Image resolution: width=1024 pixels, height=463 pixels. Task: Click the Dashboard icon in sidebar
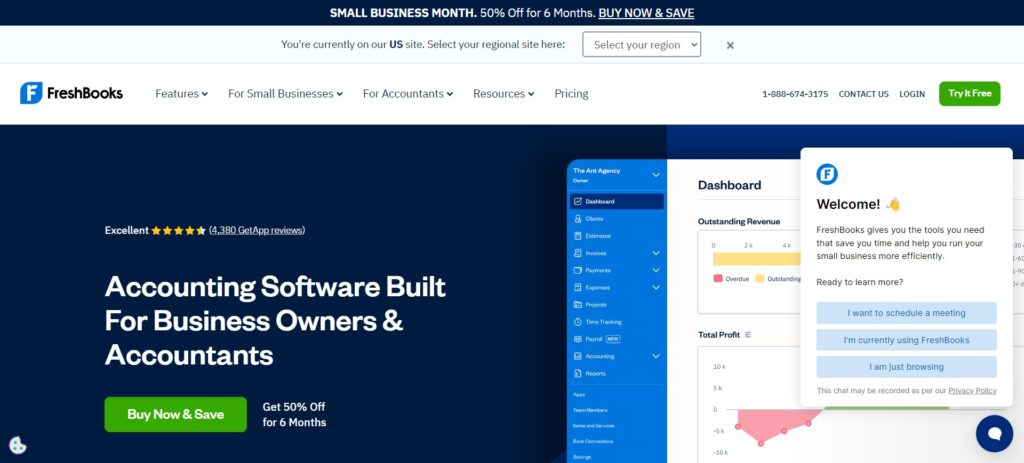coord(577,202)
